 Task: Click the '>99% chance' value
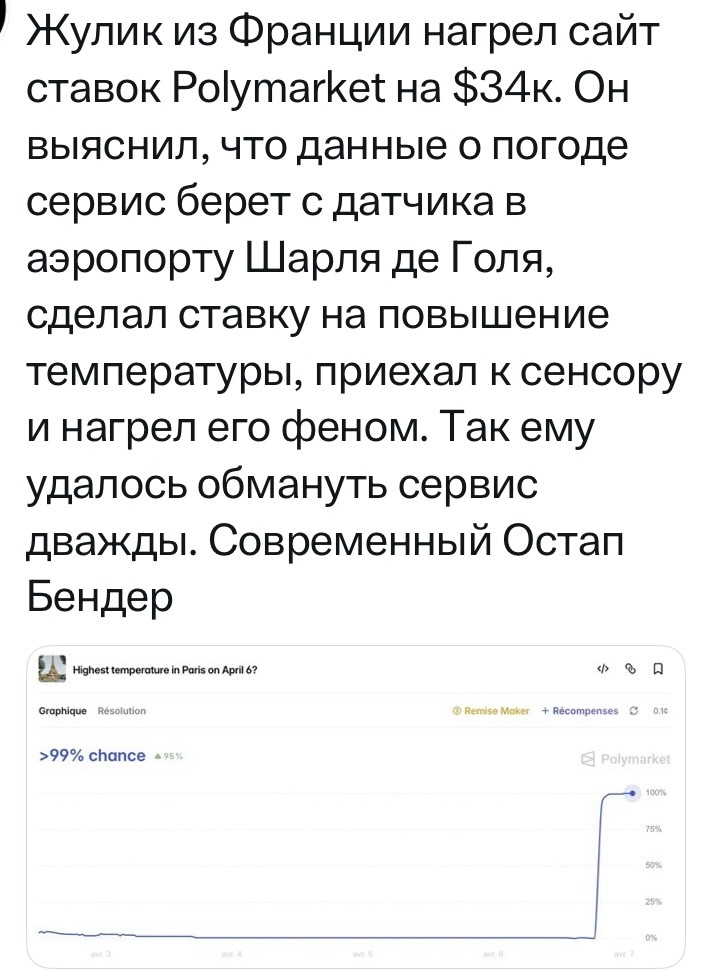coord(92,755)
